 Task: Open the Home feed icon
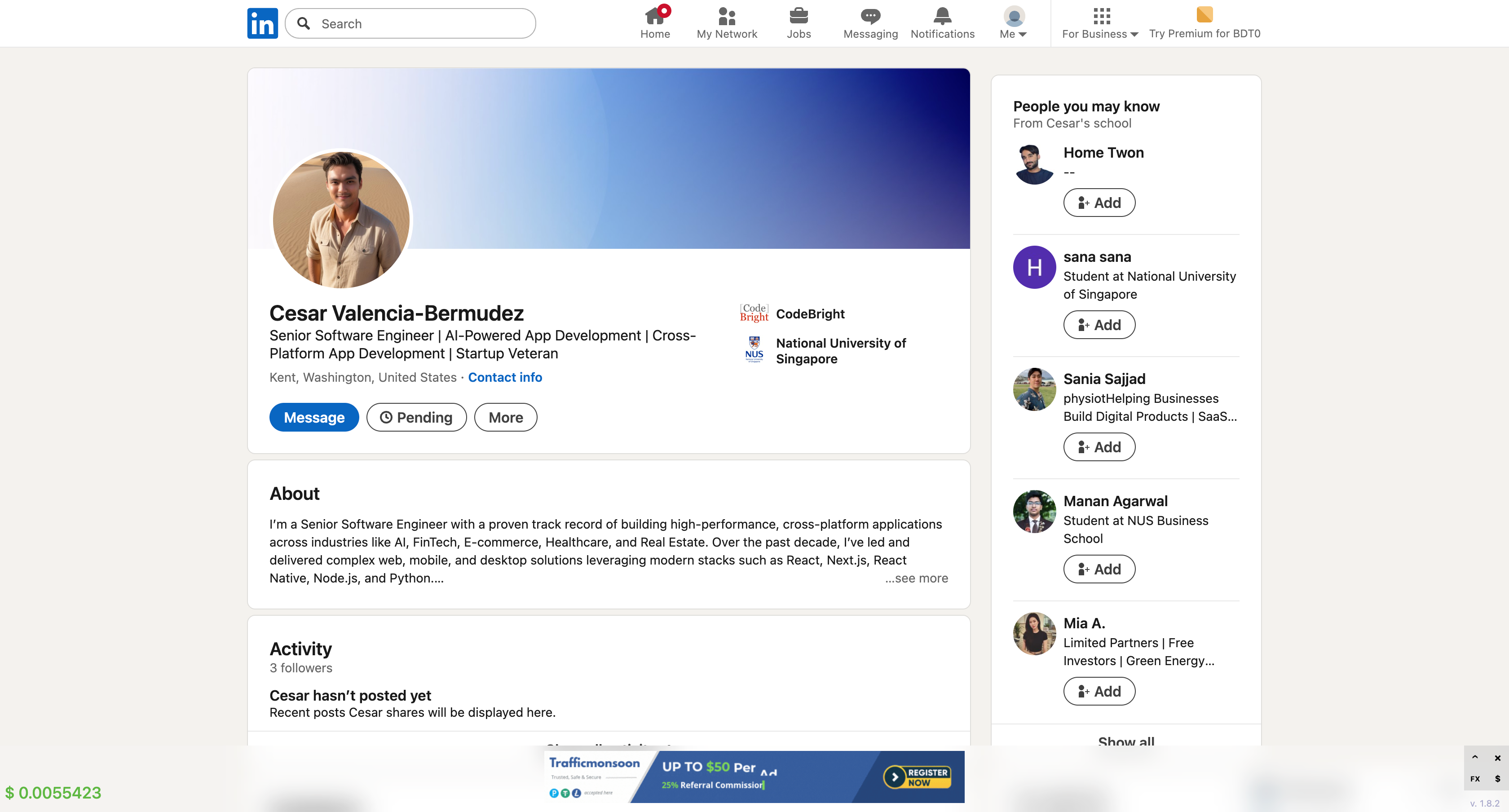point(654,16)
